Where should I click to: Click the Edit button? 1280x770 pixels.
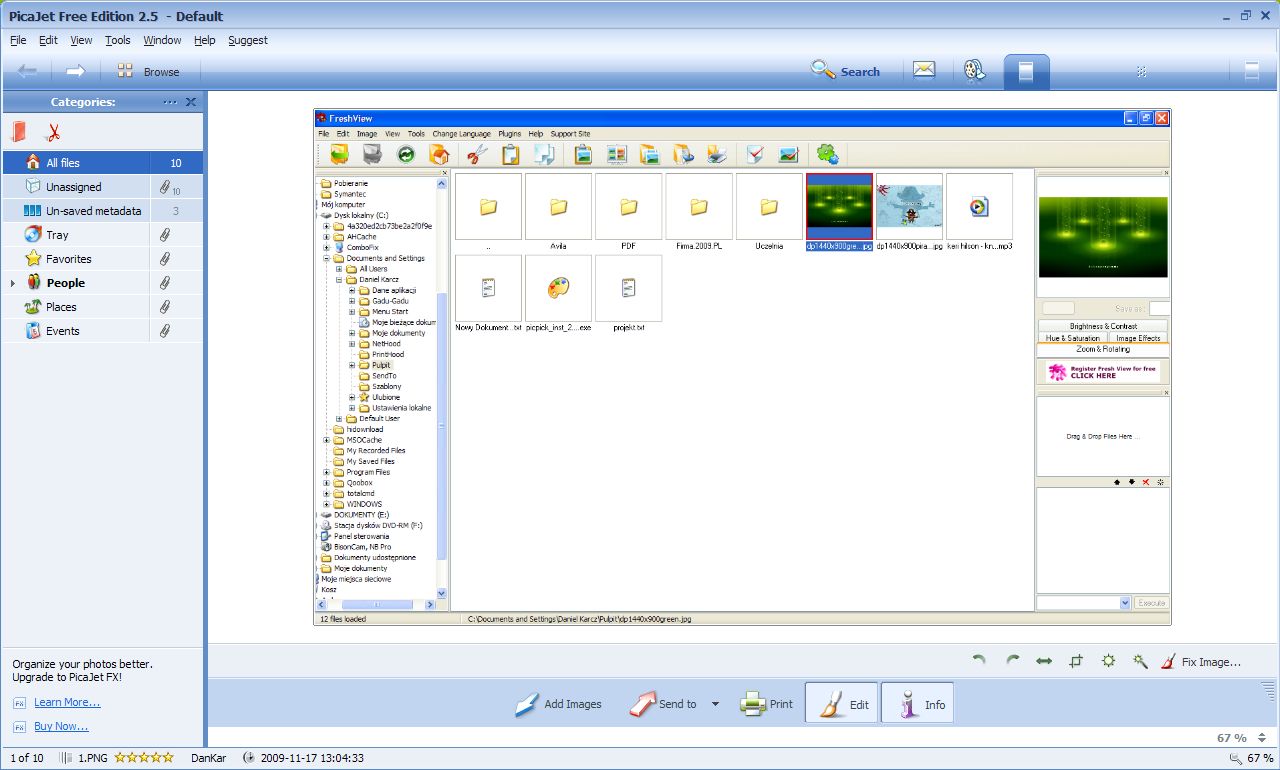click(x=842, y=704)
